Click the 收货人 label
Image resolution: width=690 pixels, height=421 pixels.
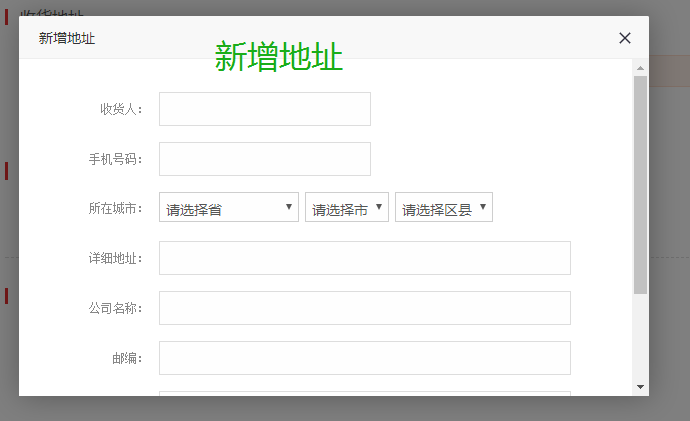121,109
